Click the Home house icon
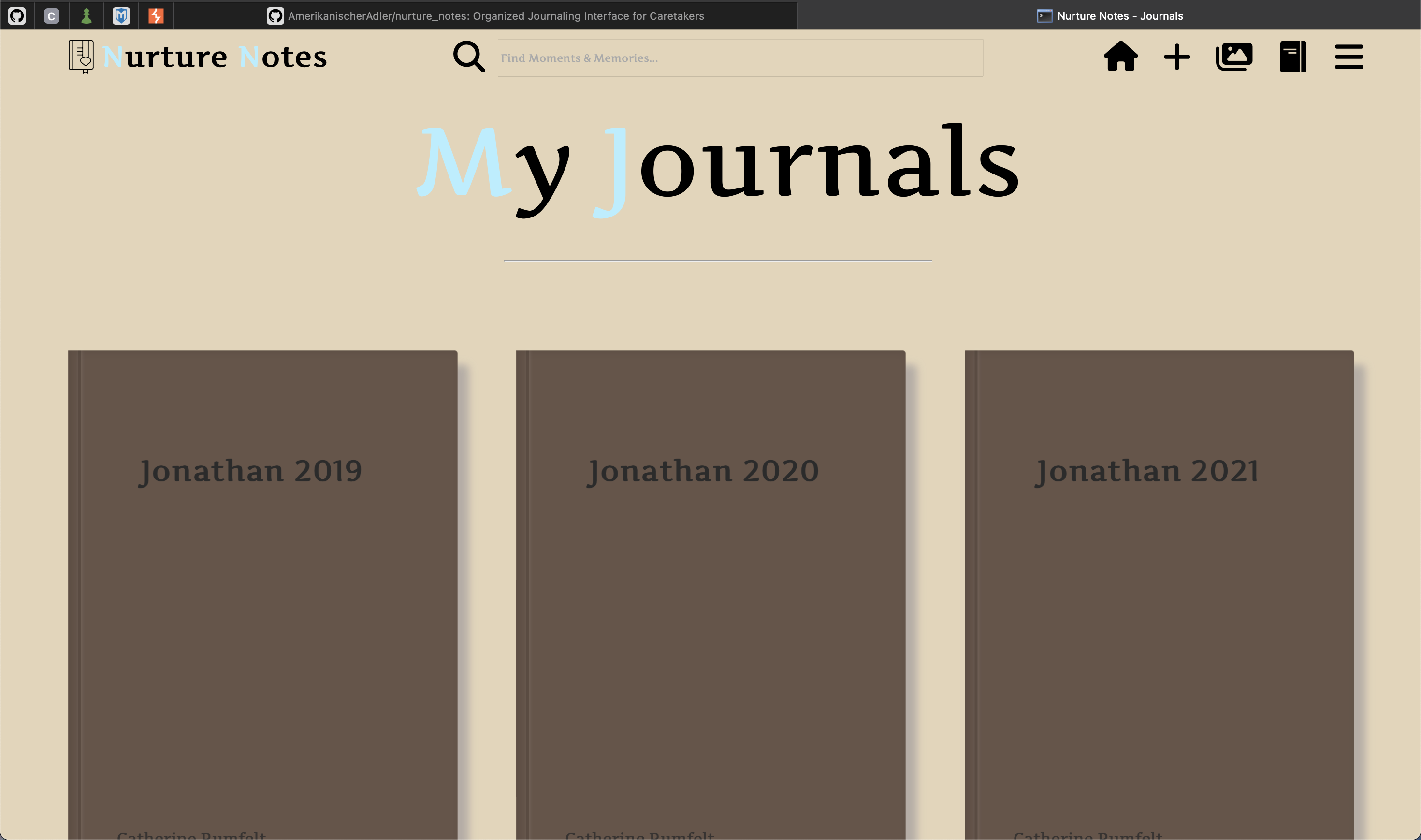 click(1120, 57)
